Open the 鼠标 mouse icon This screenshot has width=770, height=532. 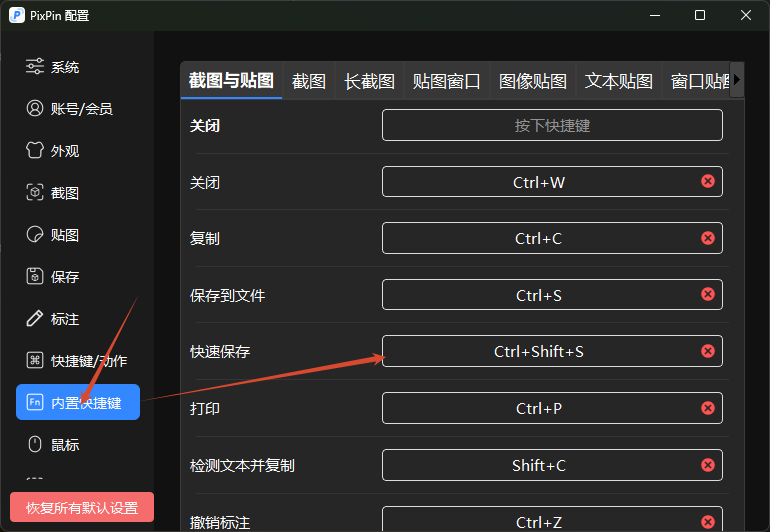tap(35, 445)
